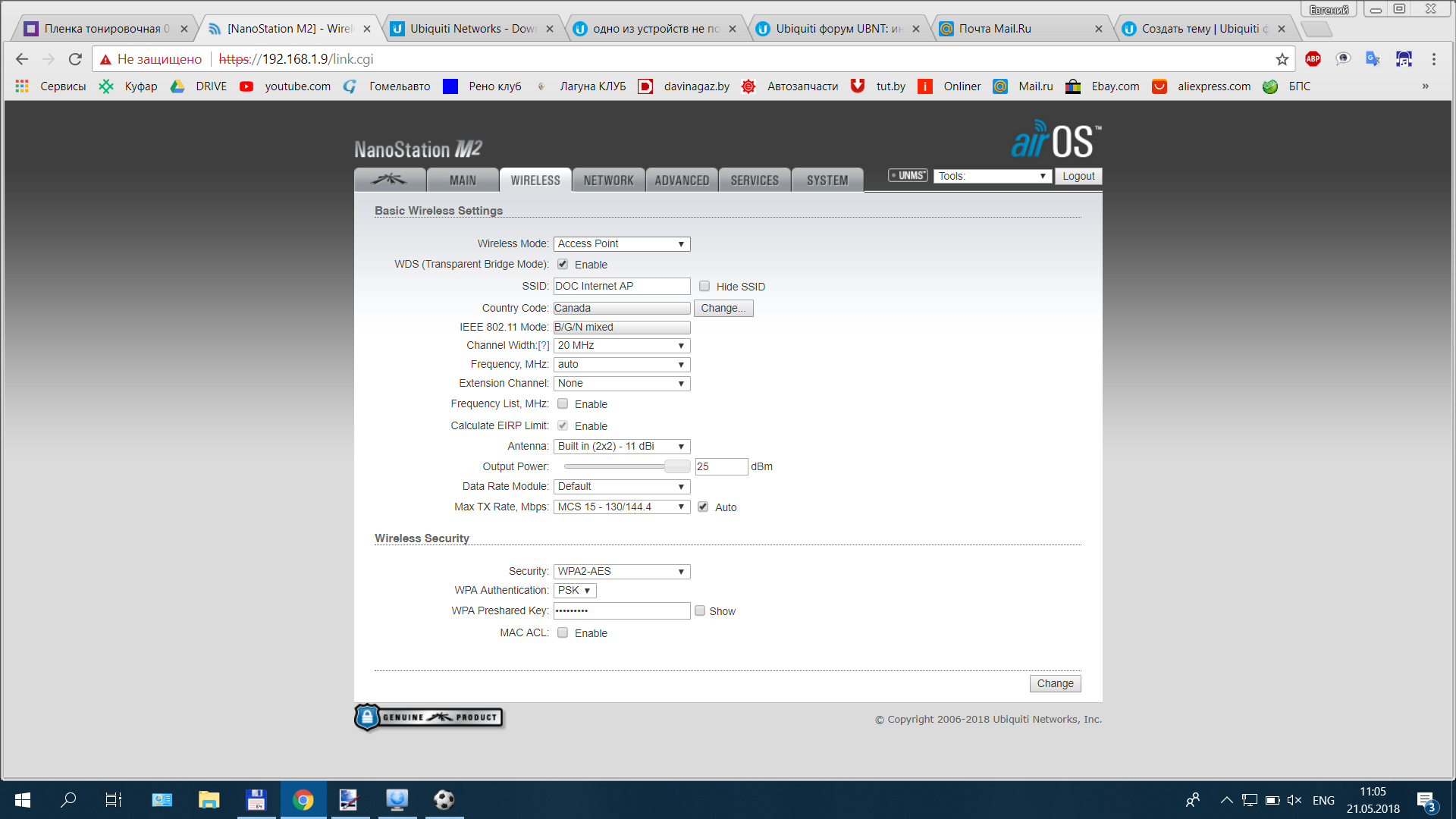
Task: Enable the MAC ACL checkbox
Action: click(x=563, y=632)
